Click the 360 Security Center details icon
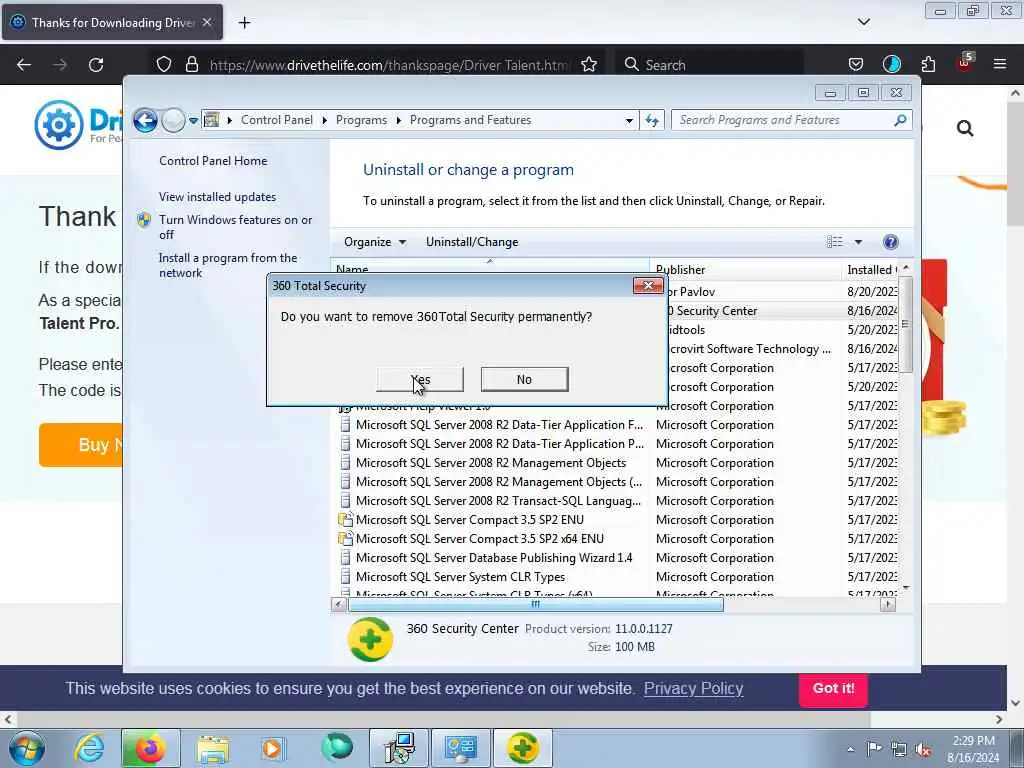This screenshot has height=768, width=1024. tap(370, 639)
